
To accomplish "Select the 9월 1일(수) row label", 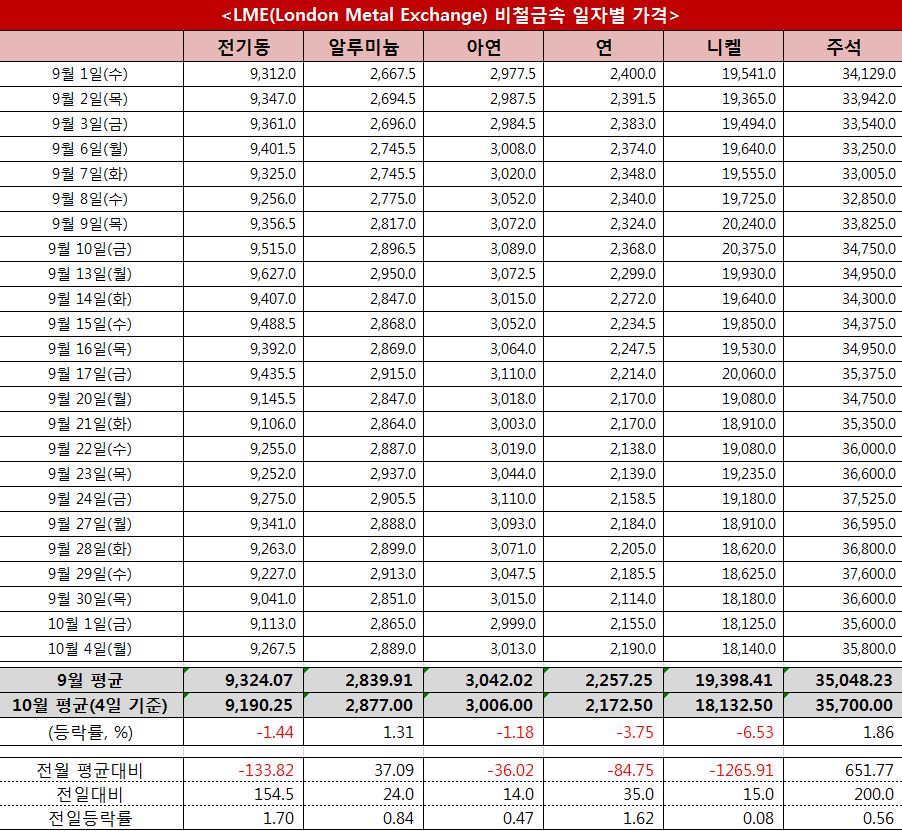I will tap(90, 74).
